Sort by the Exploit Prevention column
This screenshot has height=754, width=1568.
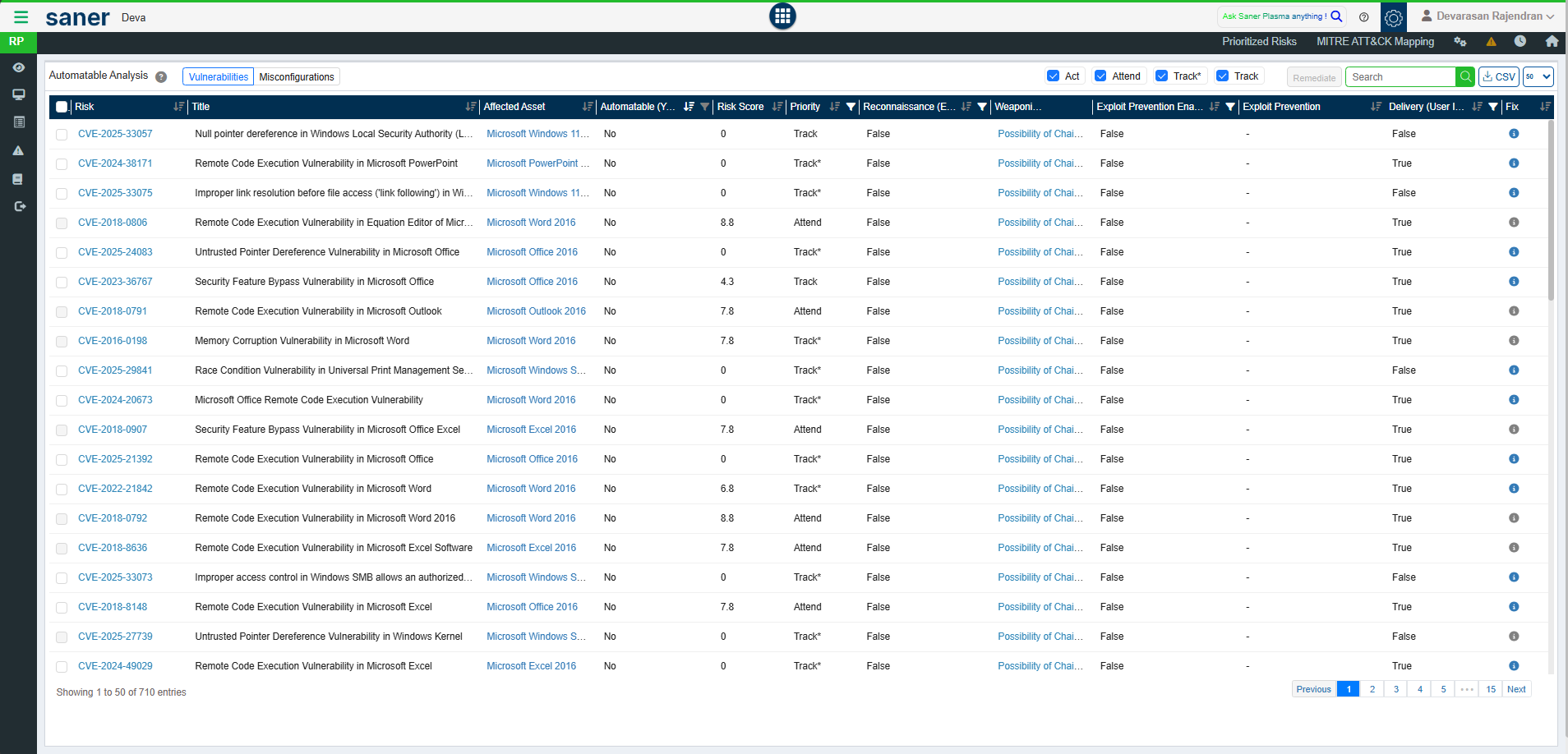click(x=1377, y=107)
